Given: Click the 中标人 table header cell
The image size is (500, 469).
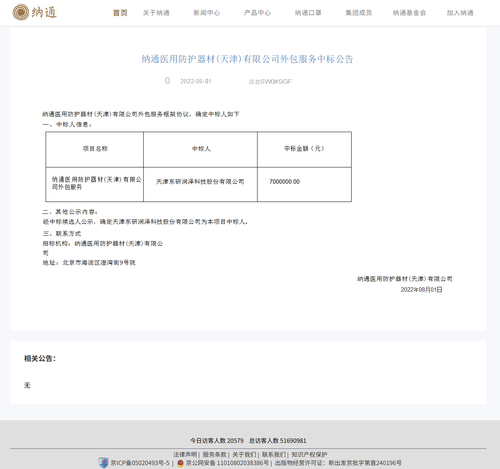Looking at the screenshot, I should click(201, 149).
